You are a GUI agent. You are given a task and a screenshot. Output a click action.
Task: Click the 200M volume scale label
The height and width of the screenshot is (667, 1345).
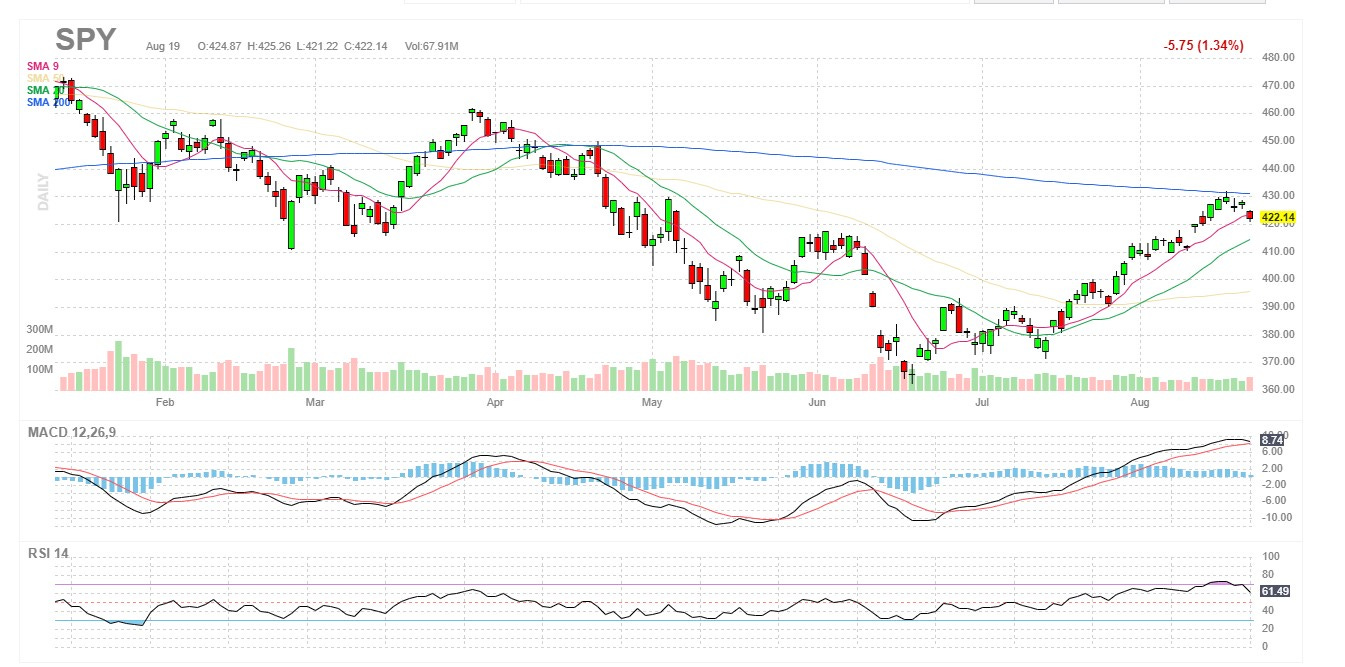click(x=40, y=349)
